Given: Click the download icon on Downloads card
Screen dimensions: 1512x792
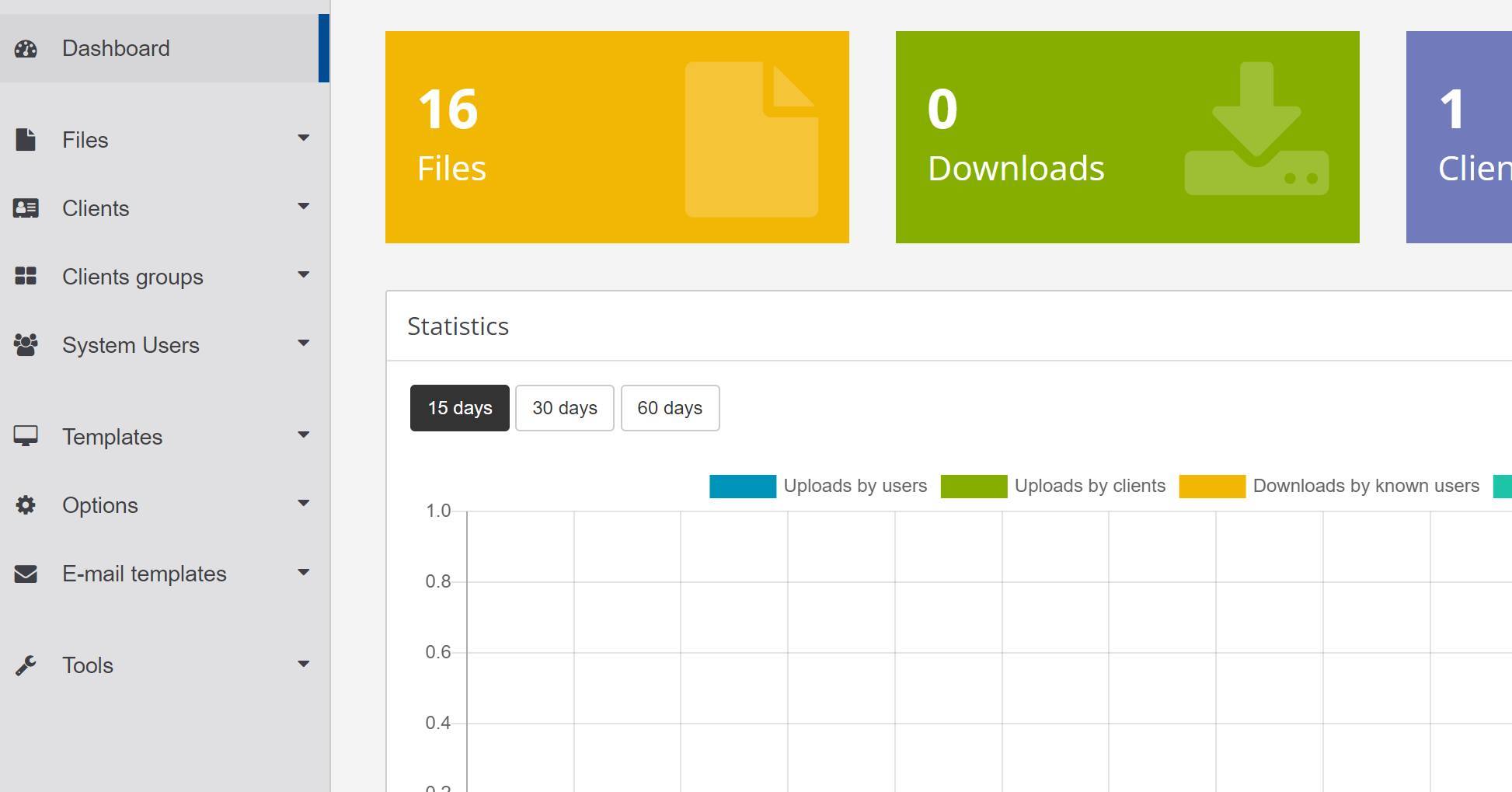Looking at the screenshot, I should pyautogui.click(x=1256, y=128).
